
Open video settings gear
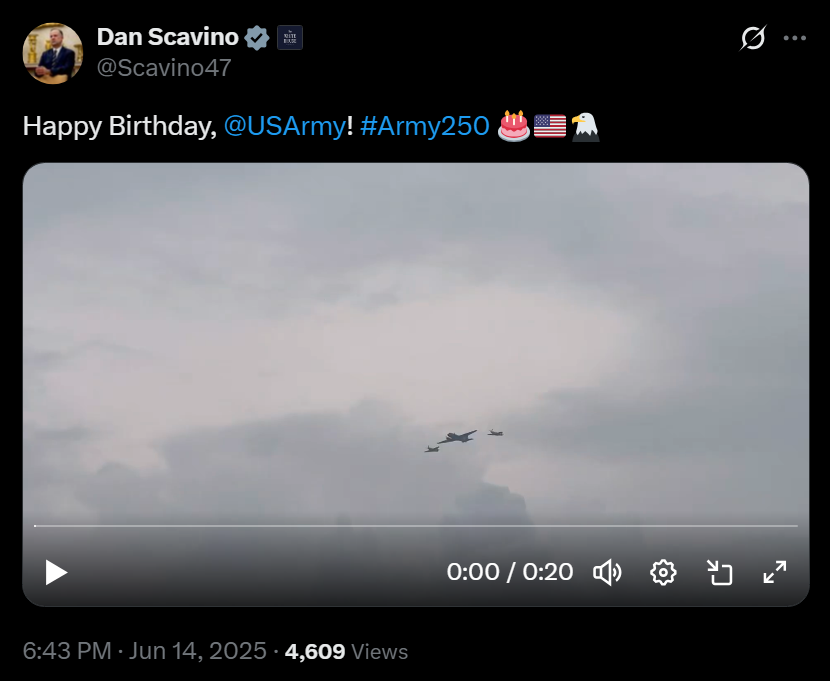coord(663,572)
